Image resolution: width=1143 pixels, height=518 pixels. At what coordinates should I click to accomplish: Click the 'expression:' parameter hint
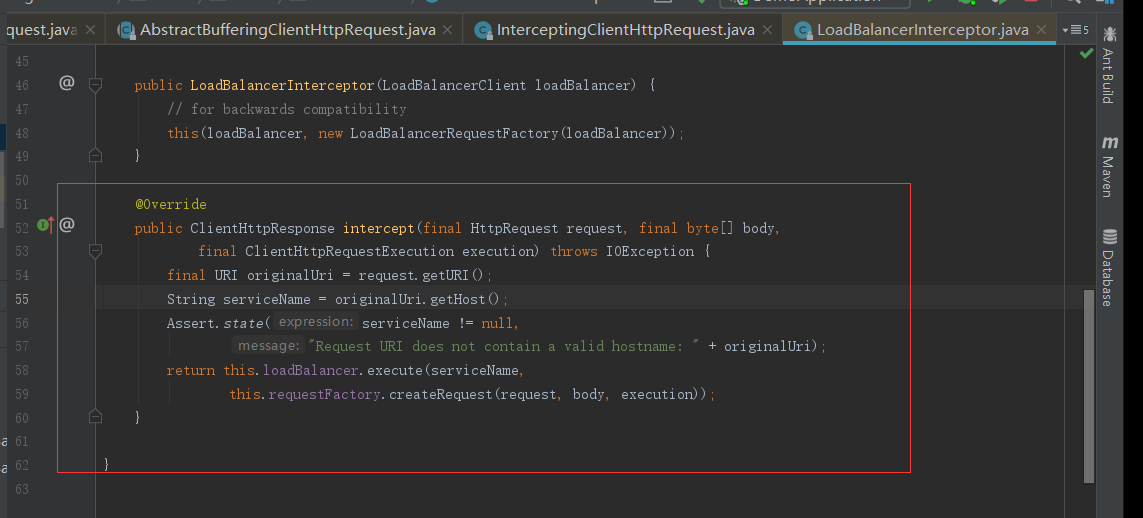[x=316, y=322]
